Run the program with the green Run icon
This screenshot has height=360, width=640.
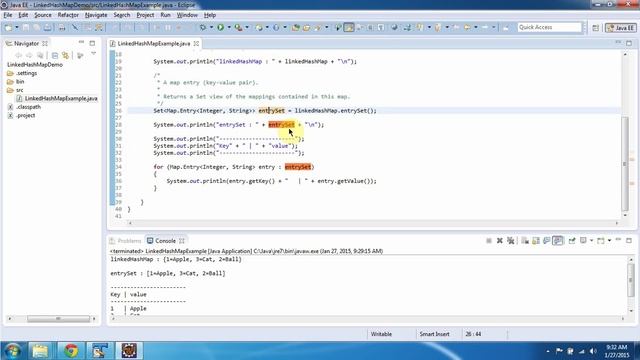220,27
